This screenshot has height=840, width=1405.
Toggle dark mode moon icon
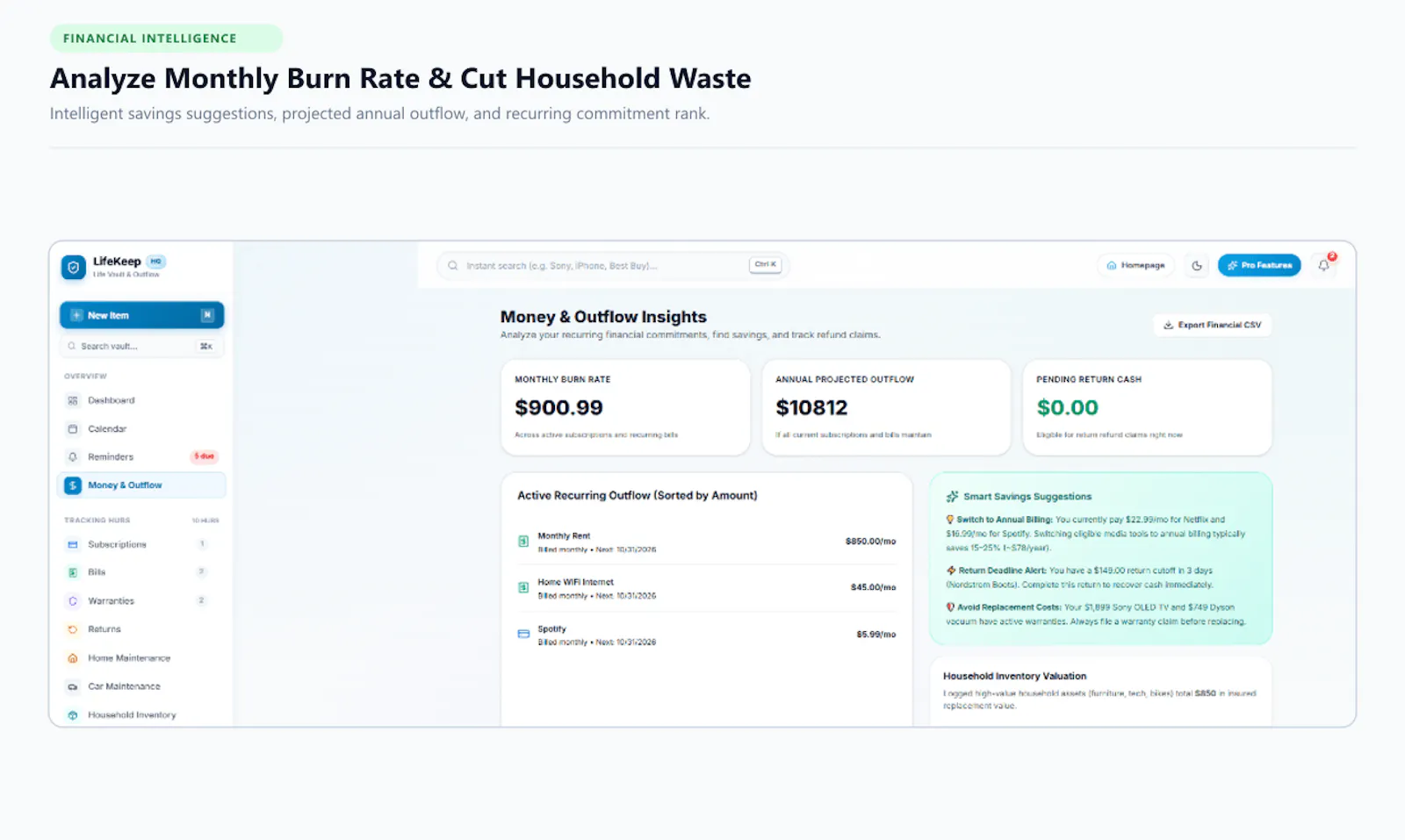point(1197,265)
